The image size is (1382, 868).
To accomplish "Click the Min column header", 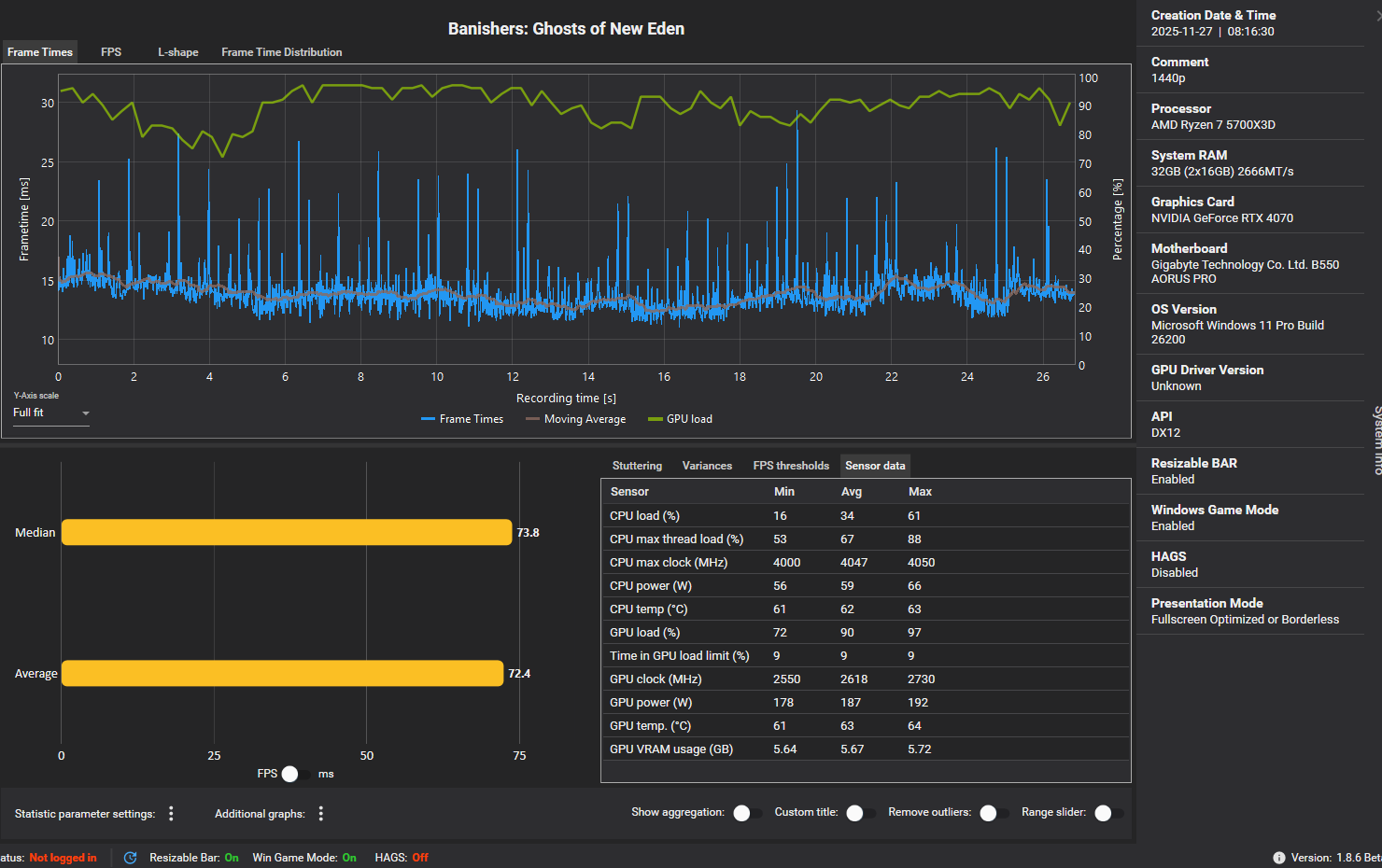I will 784,492.
